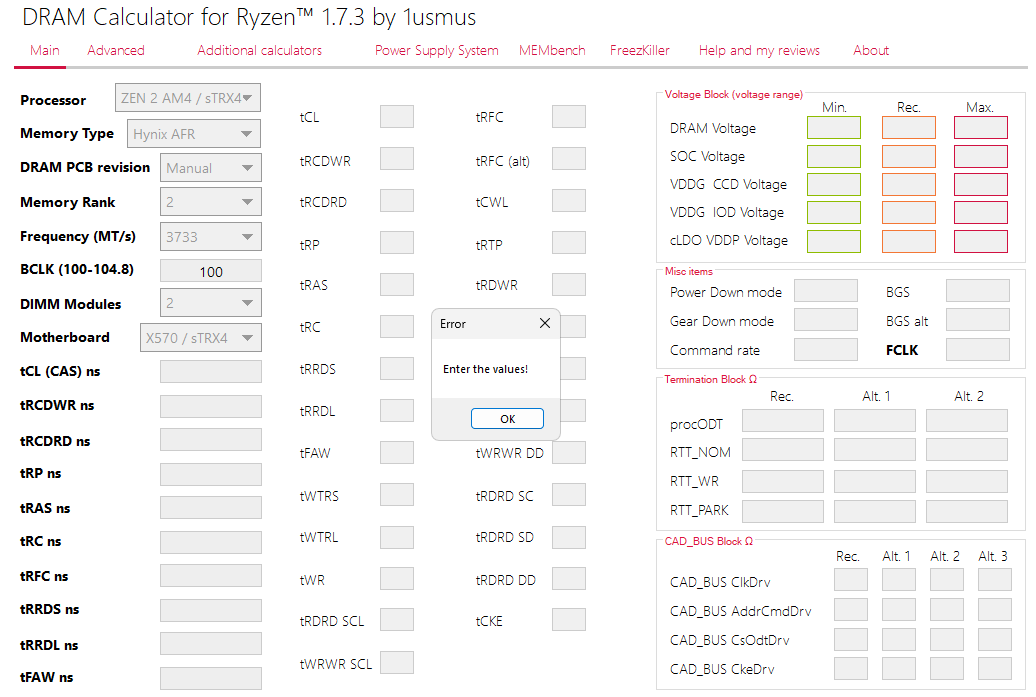Click the tRFC ns input field
The image size is (1036, 697).
[211, 575]
